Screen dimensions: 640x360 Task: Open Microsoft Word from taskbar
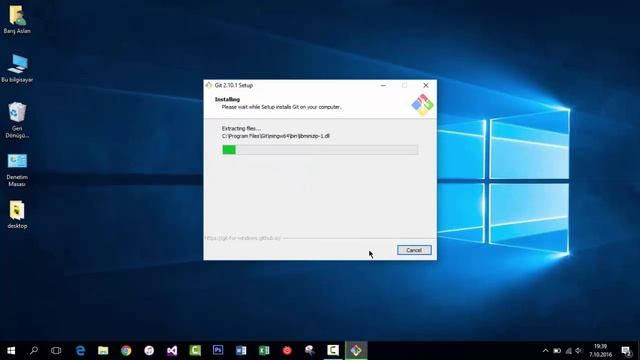coord(241,351)
